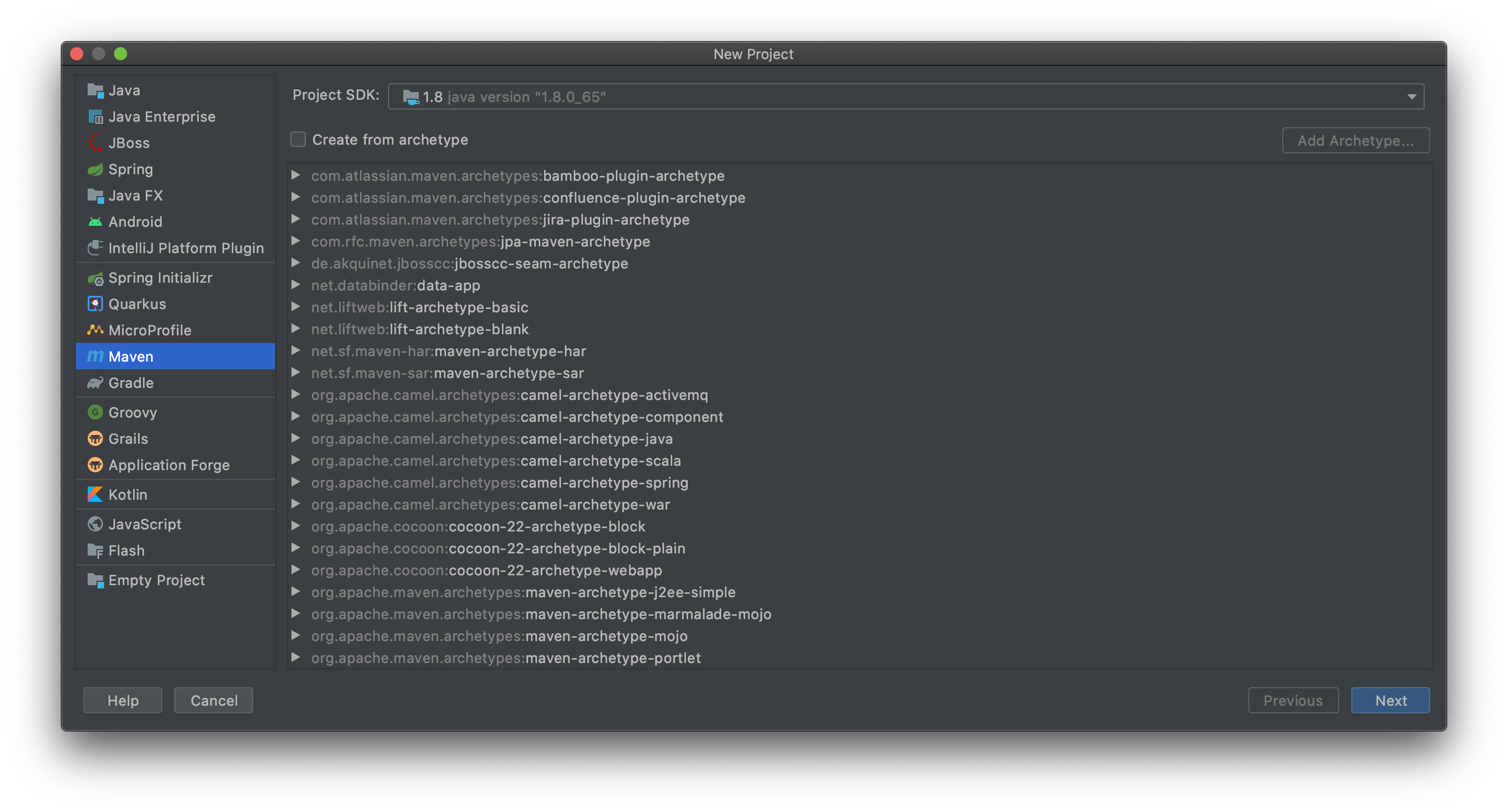
Task: Select the Gradle elephant icon
Action: 95,383
